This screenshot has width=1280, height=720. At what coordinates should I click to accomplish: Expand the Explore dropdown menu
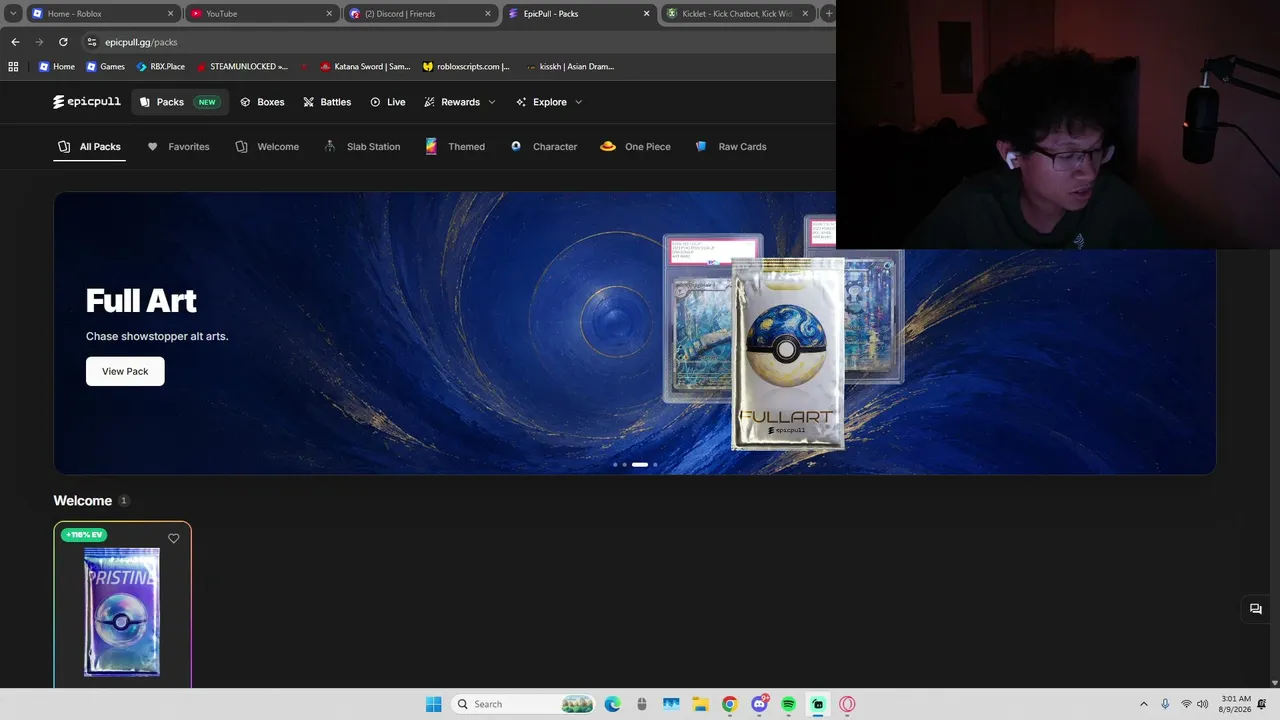(x=549, y=102)
